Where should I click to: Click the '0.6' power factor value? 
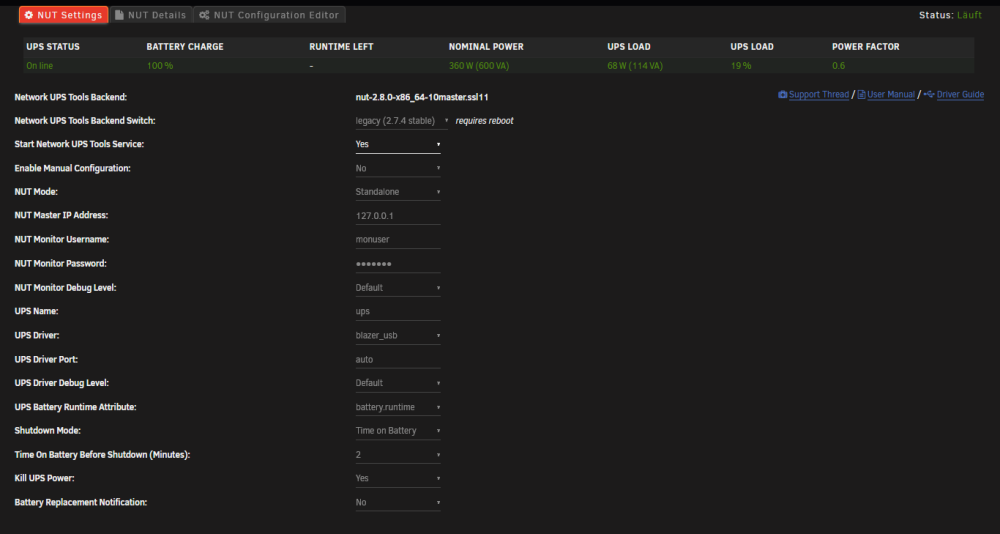point(839,66)
